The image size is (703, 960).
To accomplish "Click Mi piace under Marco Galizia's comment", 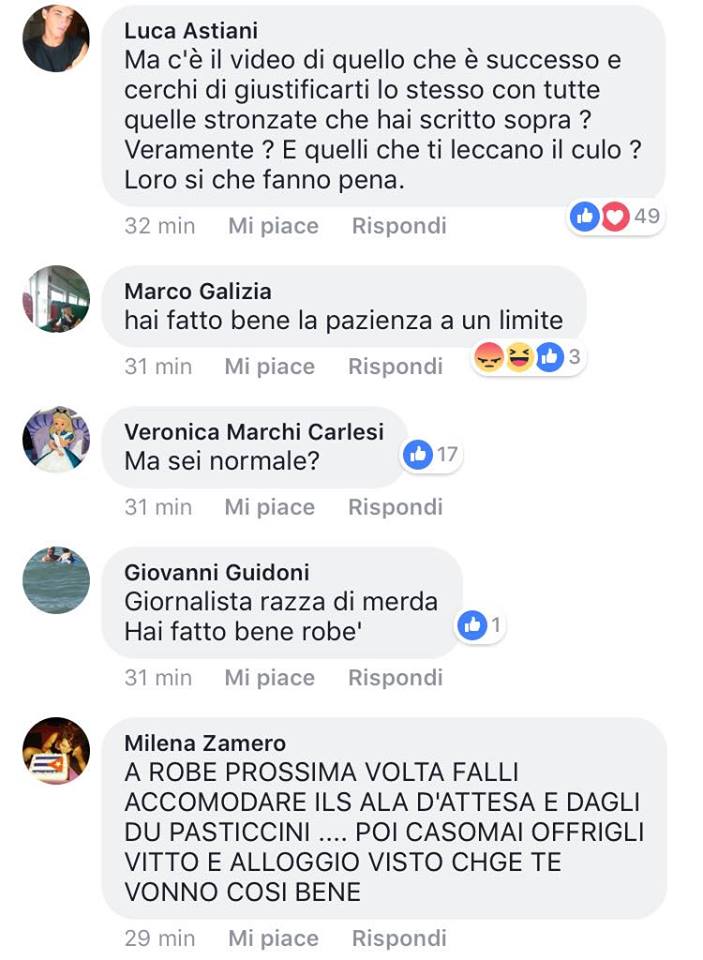I will click(269, 367).
